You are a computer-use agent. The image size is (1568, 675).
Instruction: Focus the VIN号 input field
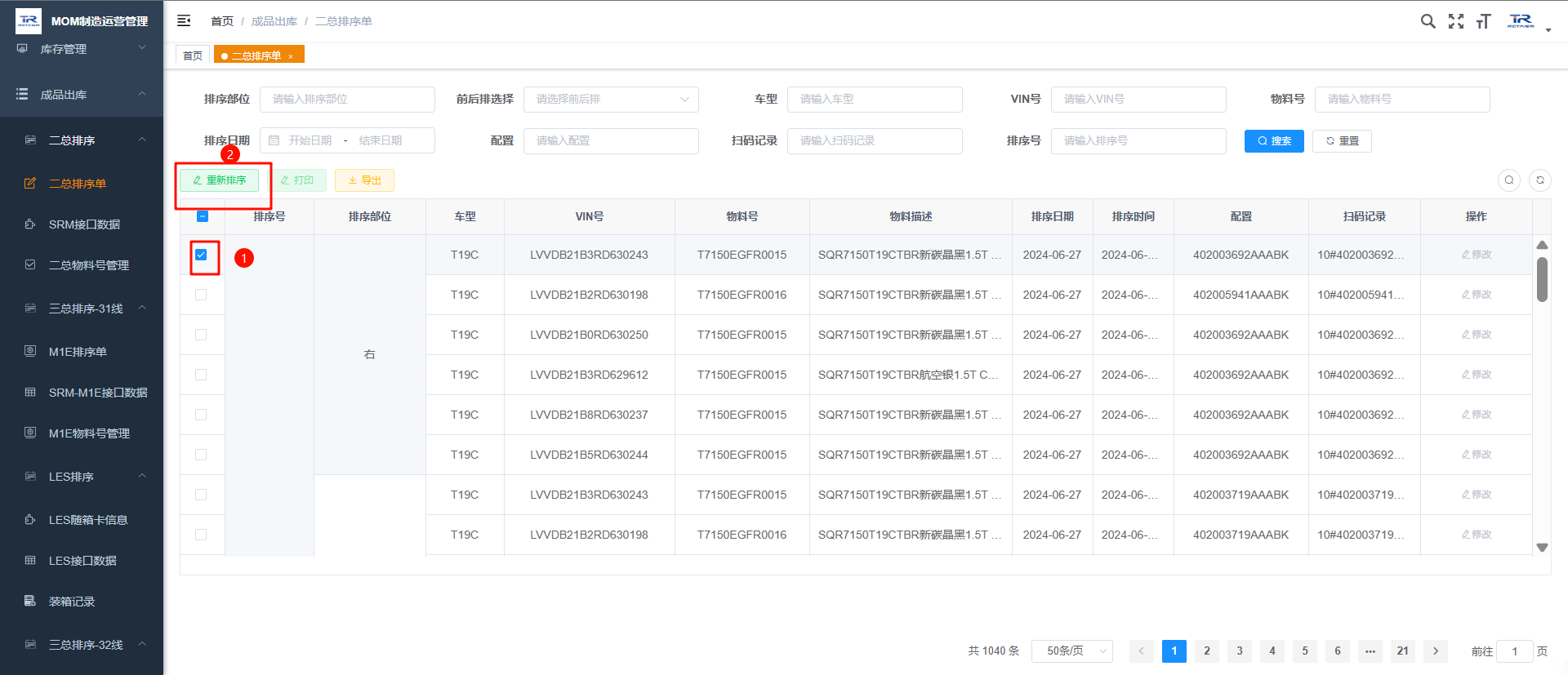click(x=1138, y=99)
